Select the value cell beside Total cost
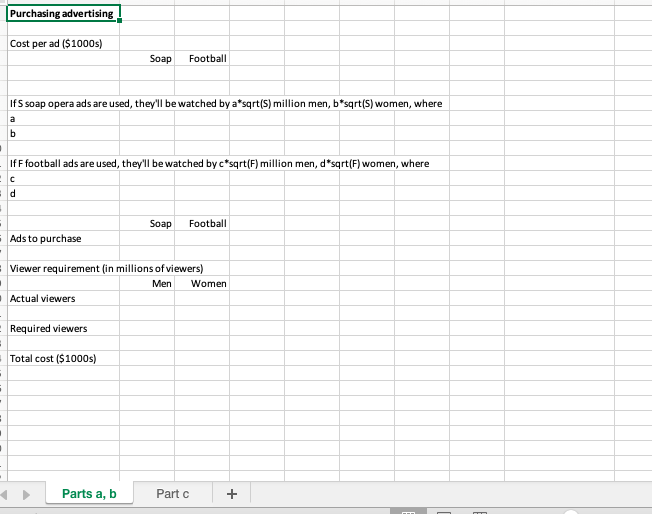This screenshot has height=514, width=652. [x=147, y=358]
